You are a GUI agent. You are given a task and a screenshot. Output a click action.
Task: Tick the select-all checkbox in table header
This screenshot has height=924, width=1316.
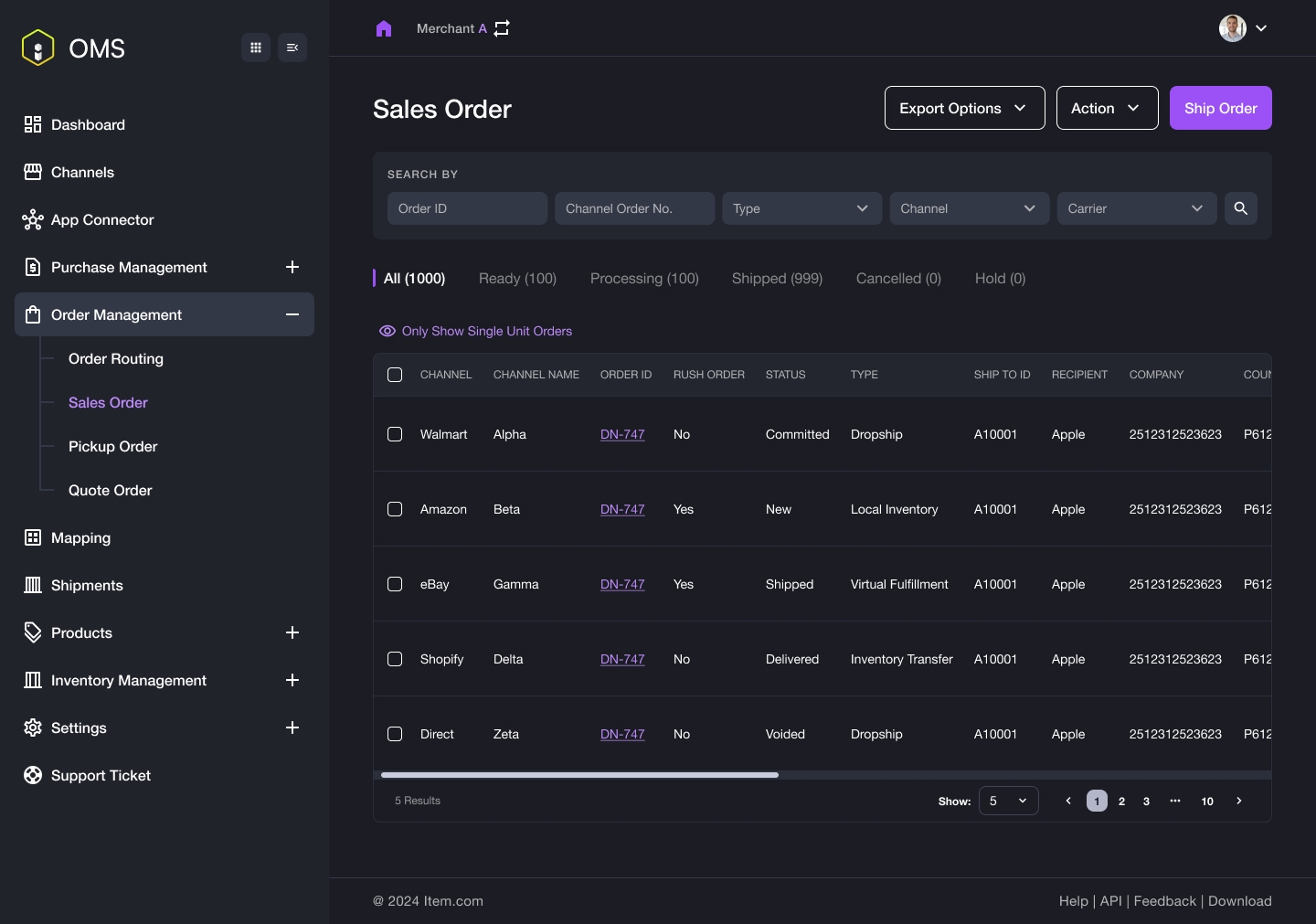tap(395, 375)
